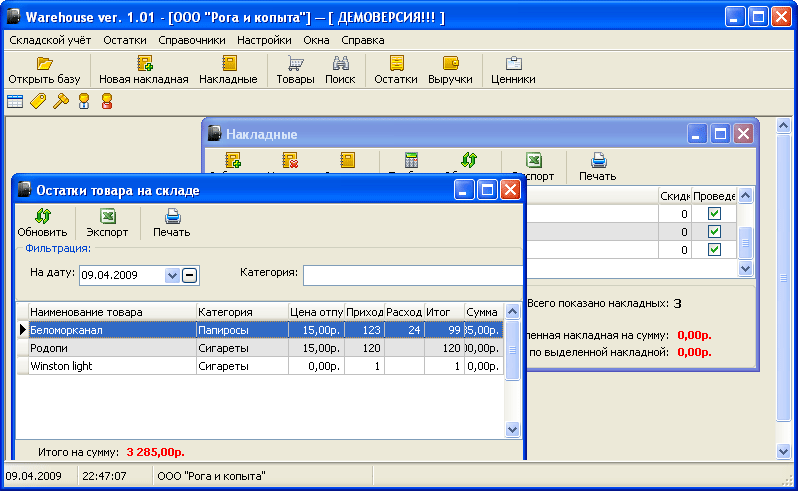
Task: Click the yellow price tag icon
Action: (38, 101)
